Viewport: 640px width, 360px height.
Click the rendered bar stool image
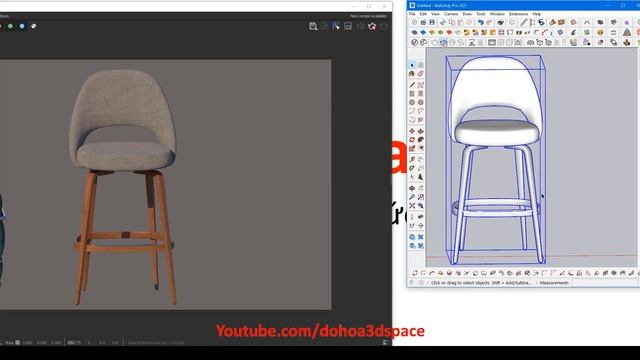[123, 186]
